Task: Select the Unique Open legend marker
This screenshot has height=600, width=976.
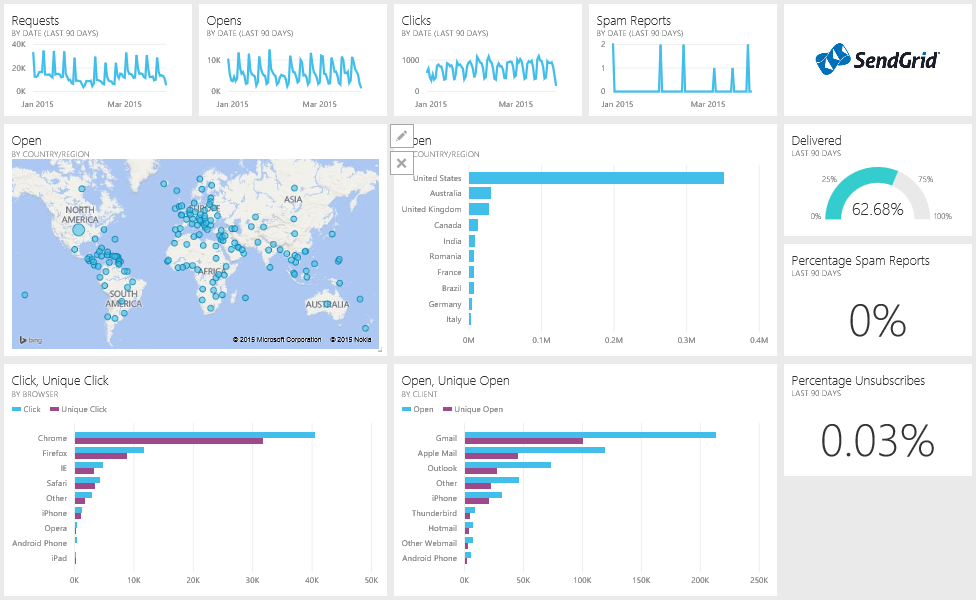Action: (x=449, y=410)
